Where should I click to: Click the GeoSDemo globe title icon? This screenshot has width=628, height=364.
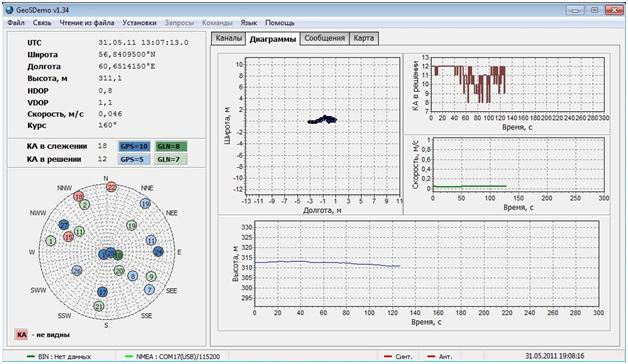10,10
